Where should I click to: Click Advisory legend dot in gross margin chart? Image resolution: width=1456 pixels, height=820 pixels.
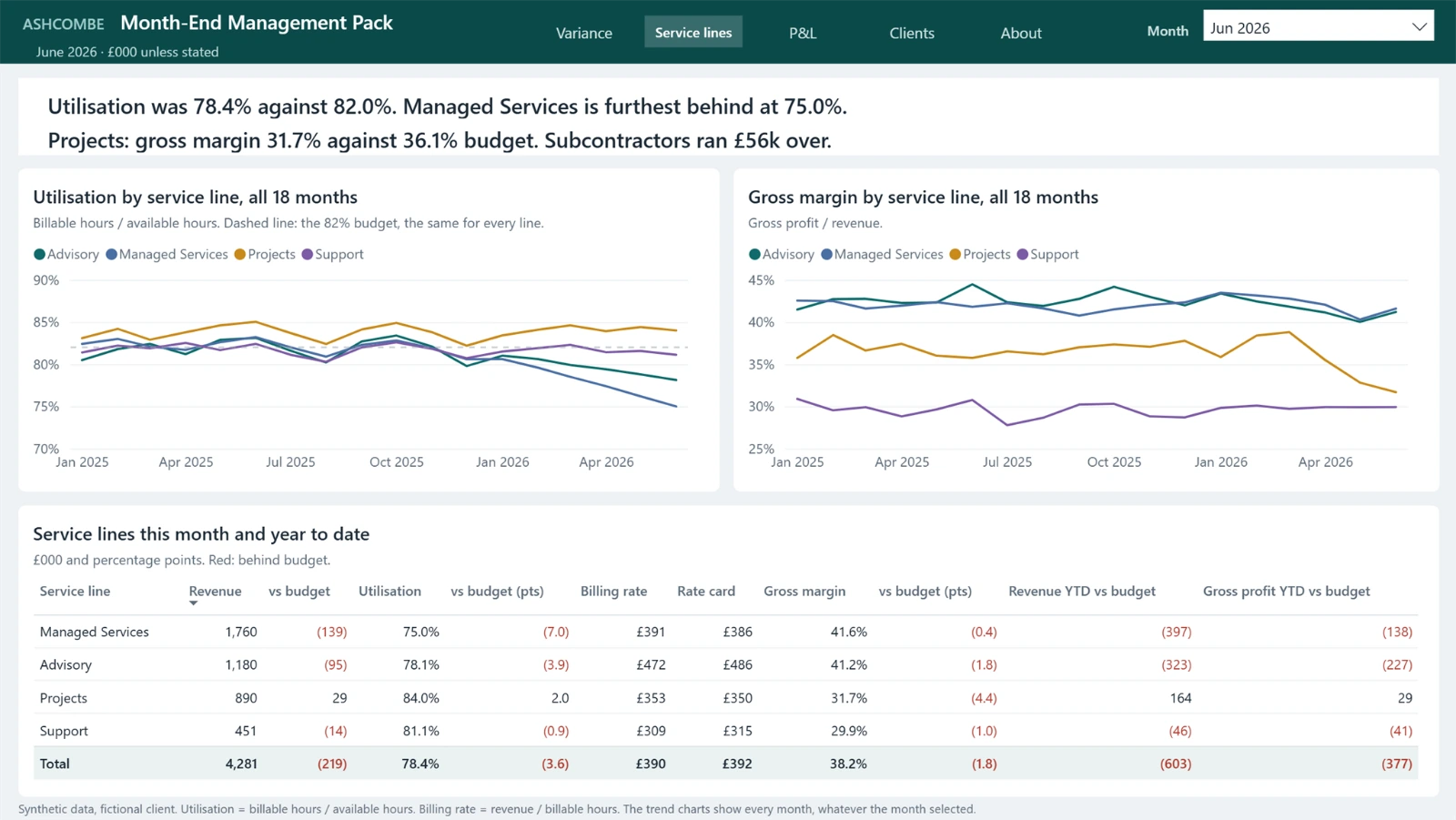[x=754, y=255]
